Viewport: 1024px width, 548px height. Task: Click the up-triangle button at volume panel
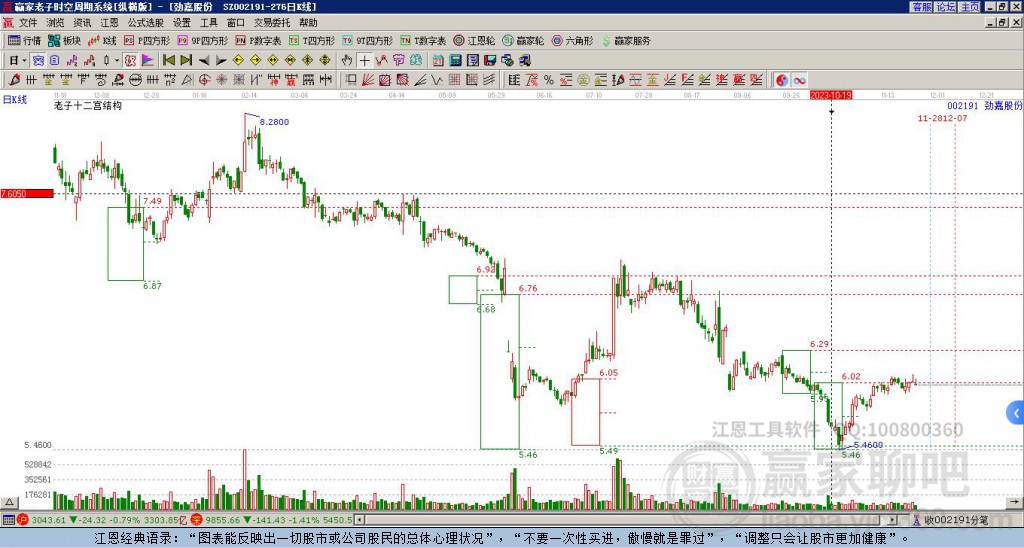[x=8, y=503]
